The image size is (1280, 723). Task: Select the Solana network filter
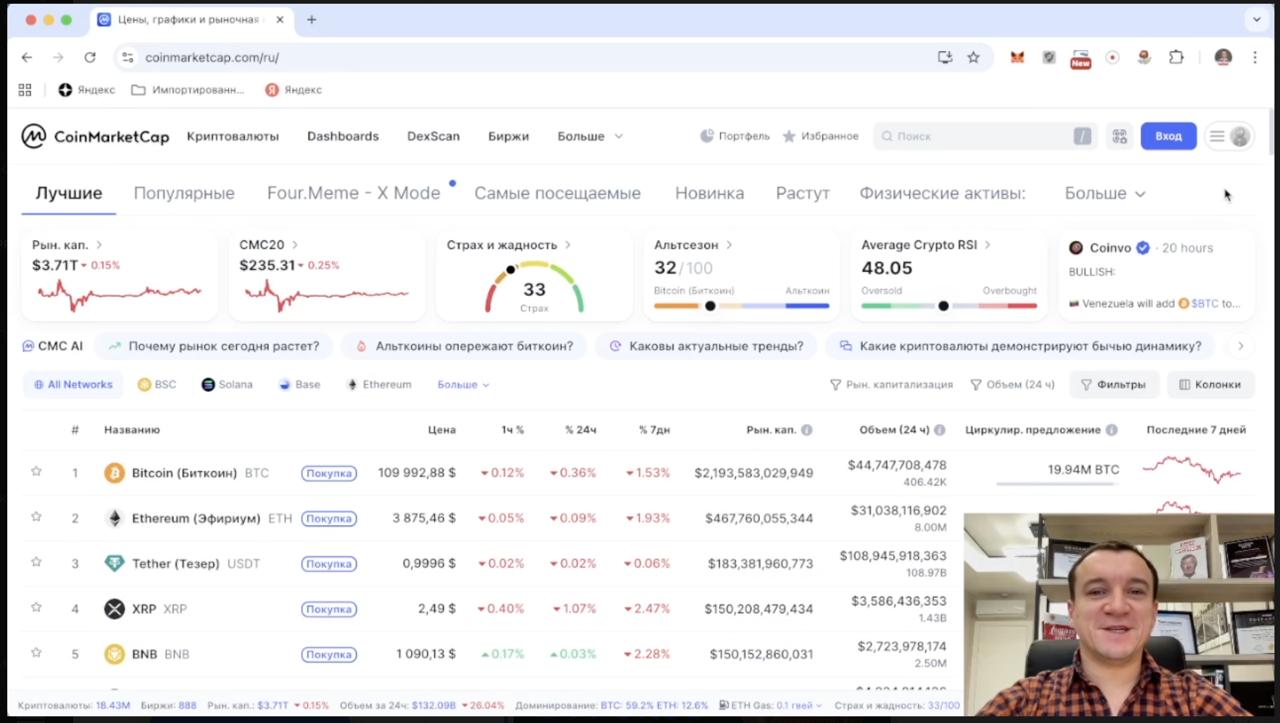pos(227,384)
